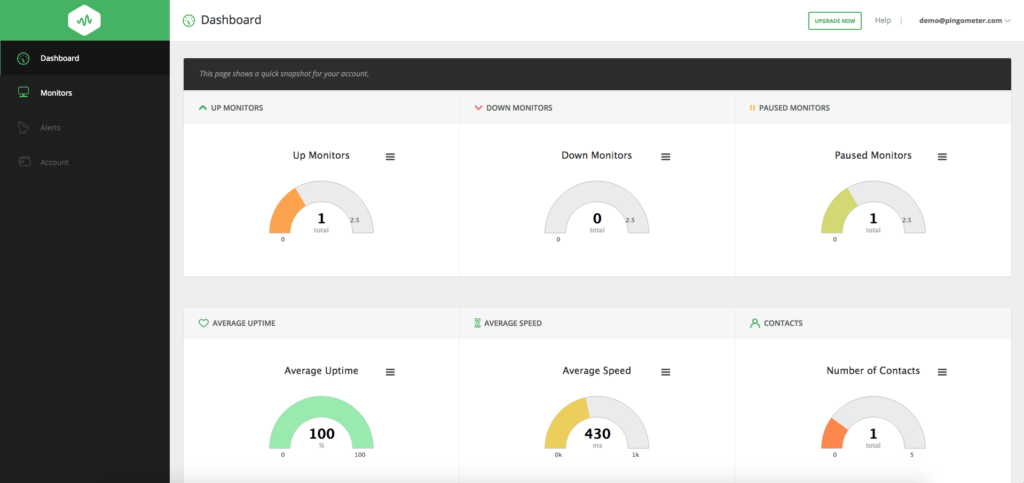This screenshot has height=483, width=1024.
Task: Click the heart icon beside Average Uptime
Action: point(203,324)
